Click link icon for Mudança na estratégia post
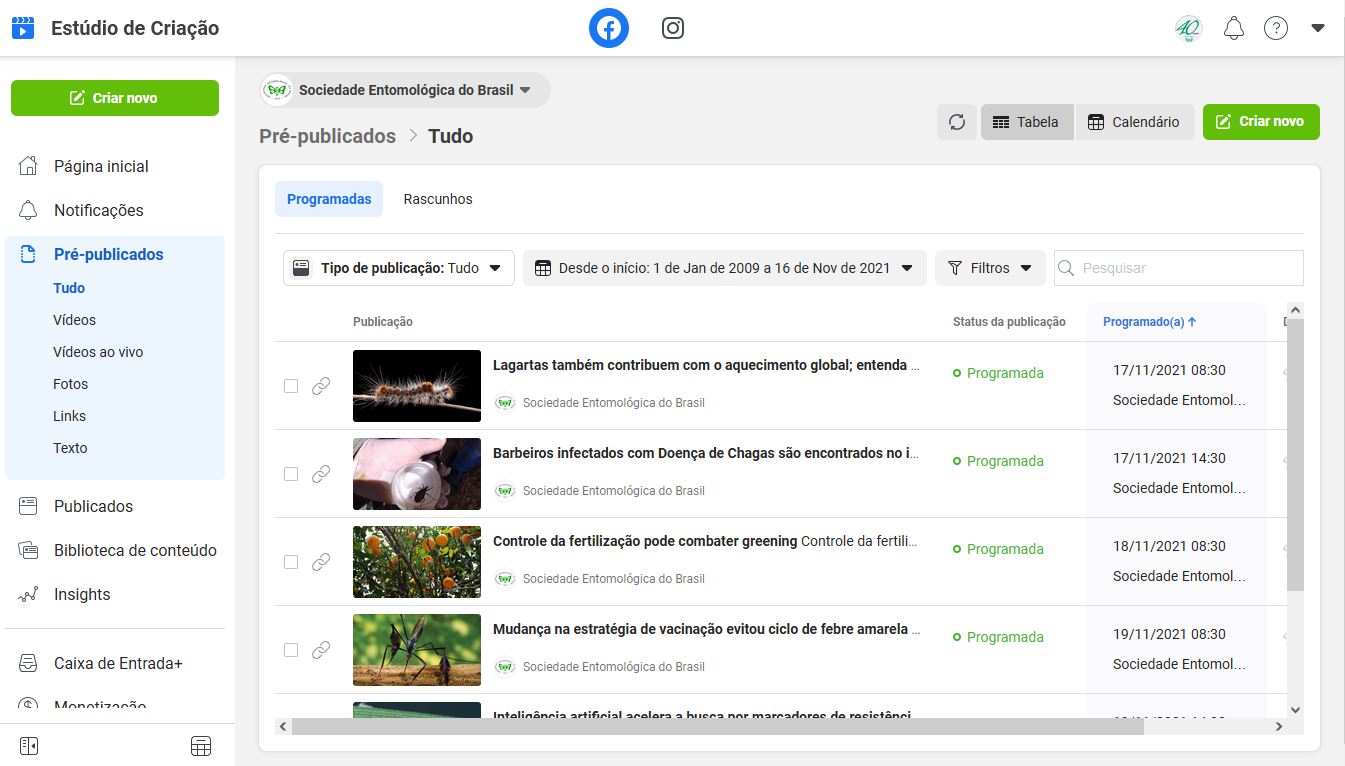 (x=321, y=650)
